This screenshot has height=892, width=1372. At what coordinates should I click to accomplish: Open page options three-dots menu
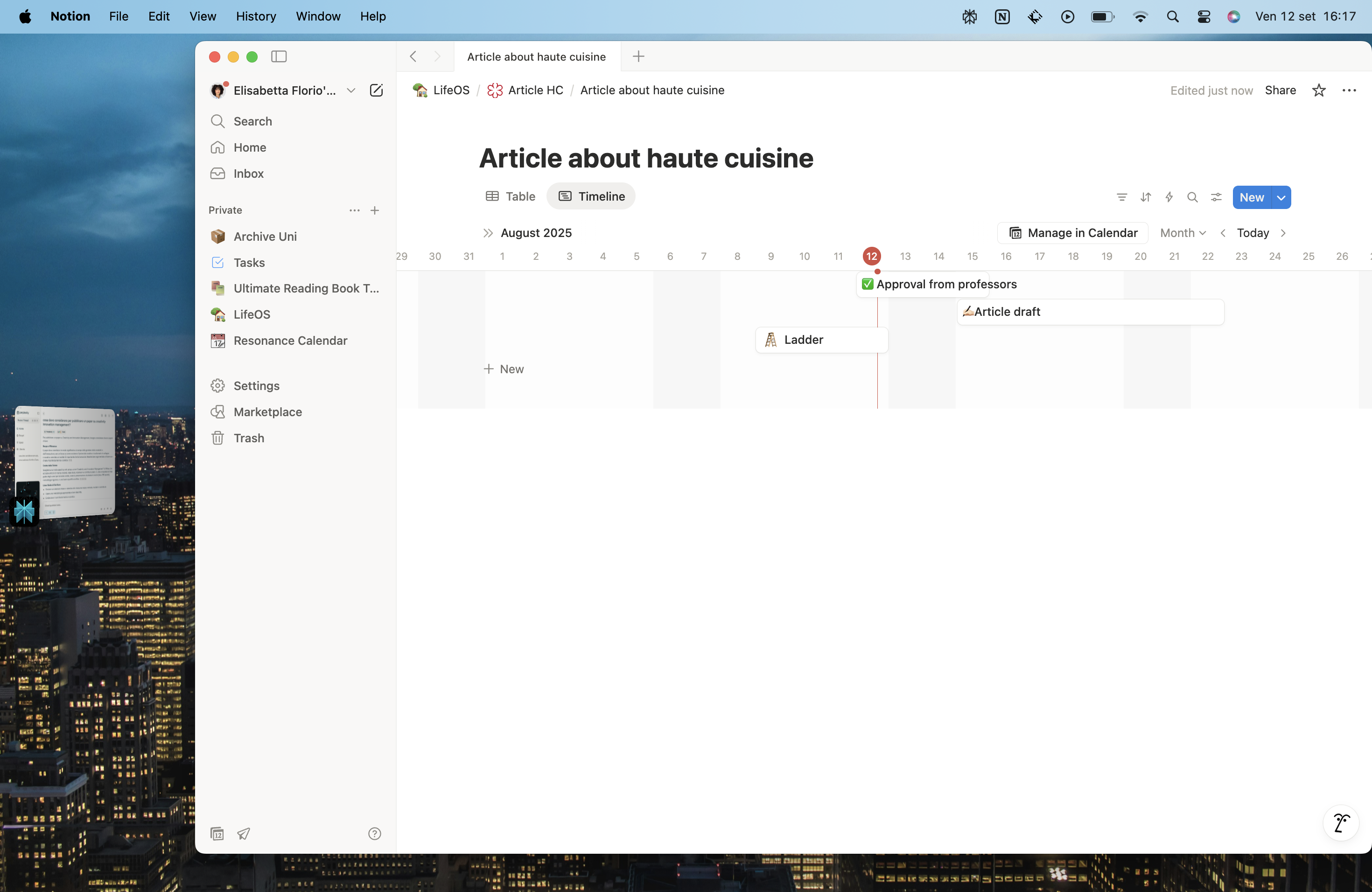pos(1349,91)
